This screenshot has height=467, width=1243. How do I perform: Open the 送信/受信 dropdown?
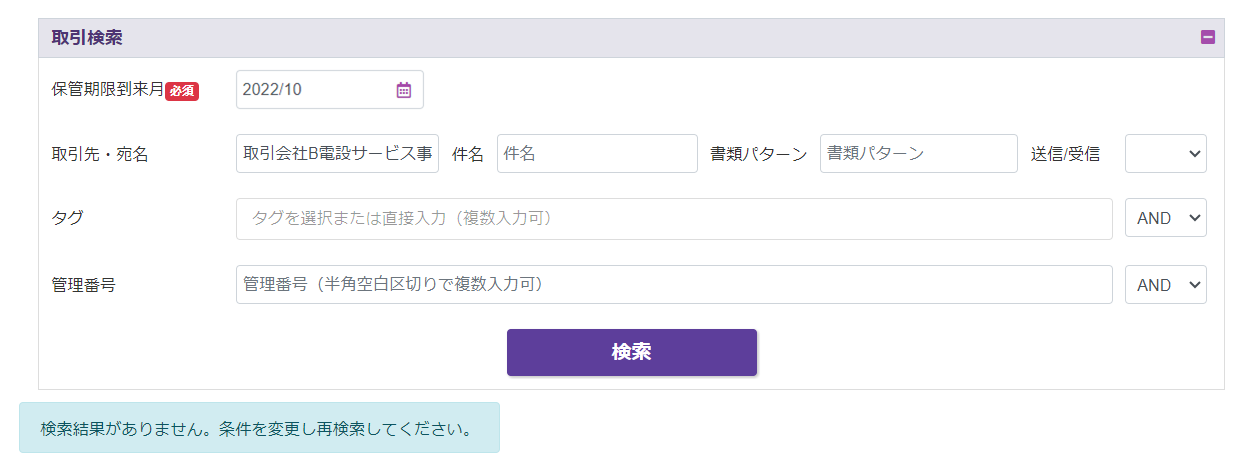[x=1165, y=154]
